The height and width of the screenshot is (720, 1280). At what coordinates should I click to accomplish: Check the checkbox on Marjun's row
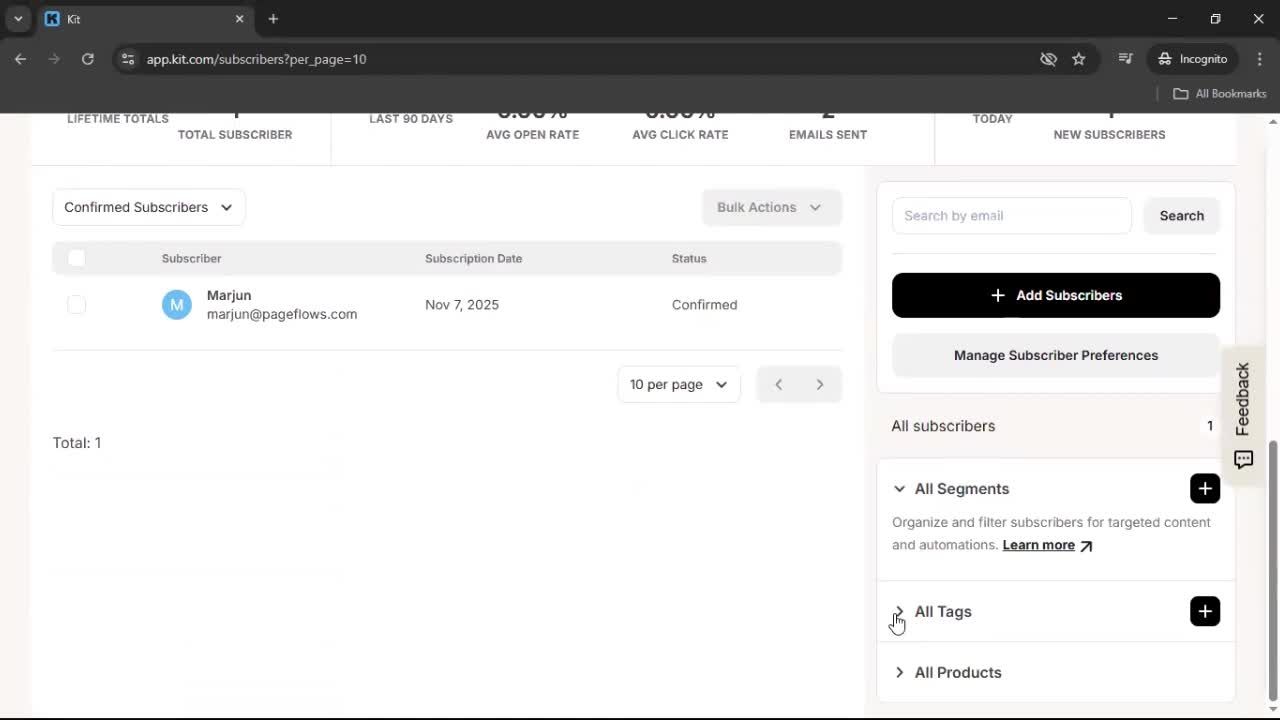coord(76,304)
